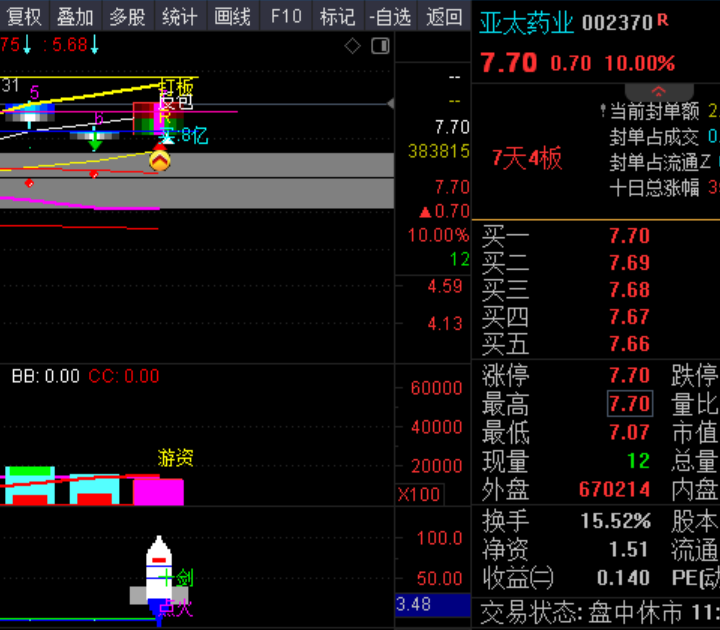Click the 净资 value 1.51
The image size is (720, 630).
[x=629, y=549]
